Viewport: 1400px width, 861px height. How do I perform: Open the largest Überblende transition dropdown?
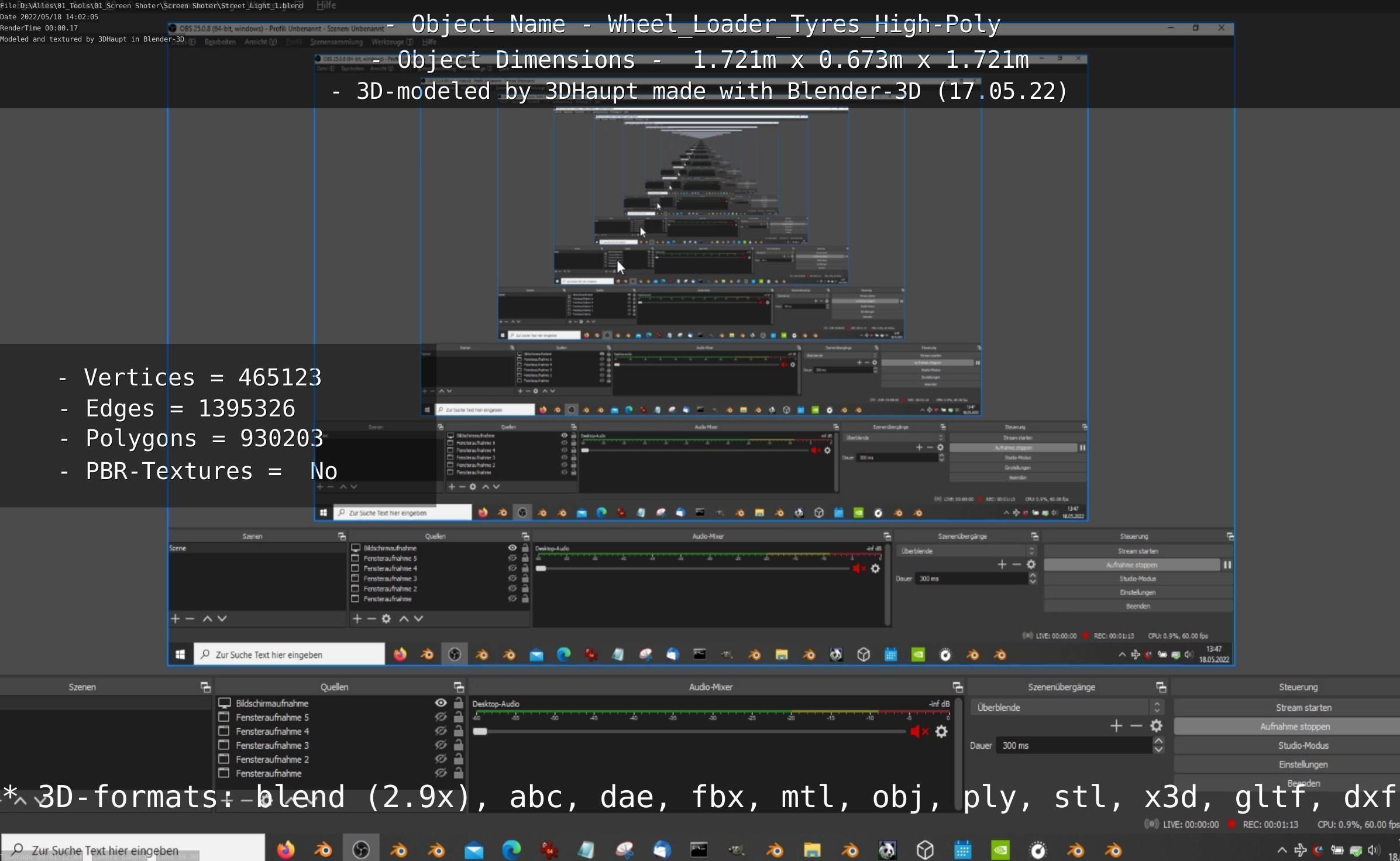[x=1062, y=707]
